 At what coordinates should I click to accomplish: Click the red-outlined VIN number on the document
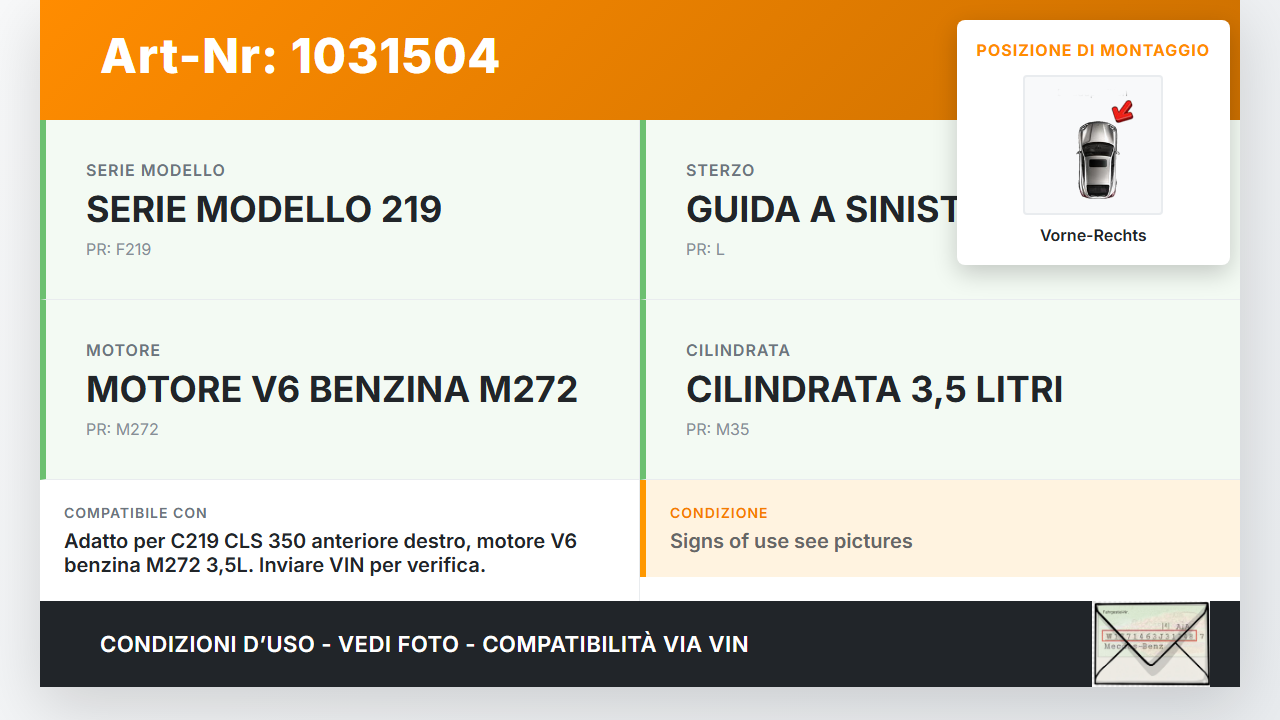coord(1148,636)
